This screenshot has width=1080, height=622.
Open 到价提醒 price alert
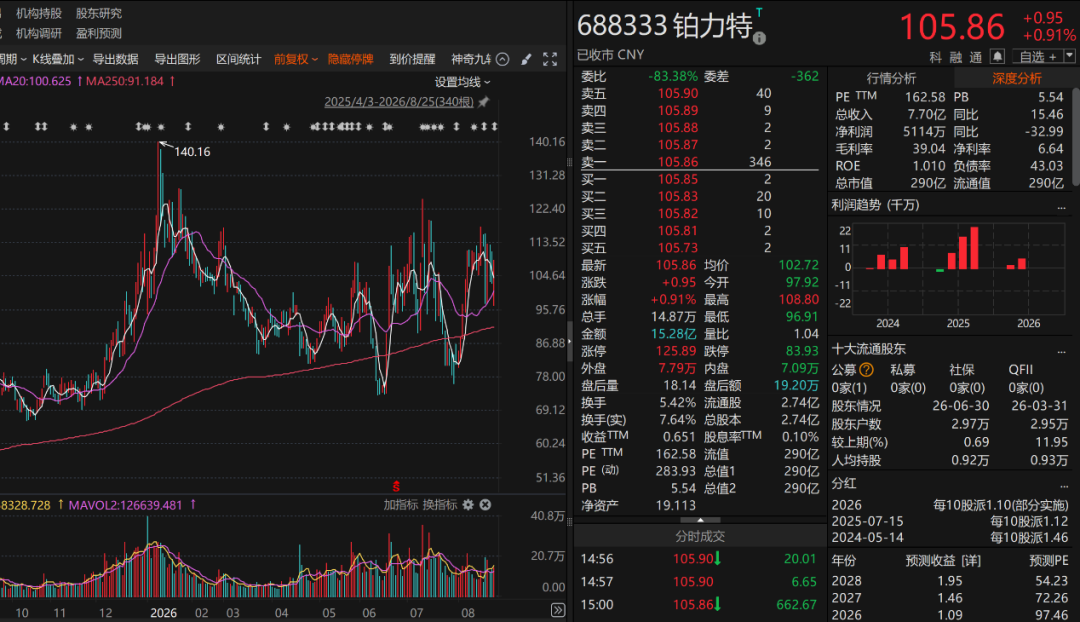point(412,59)
